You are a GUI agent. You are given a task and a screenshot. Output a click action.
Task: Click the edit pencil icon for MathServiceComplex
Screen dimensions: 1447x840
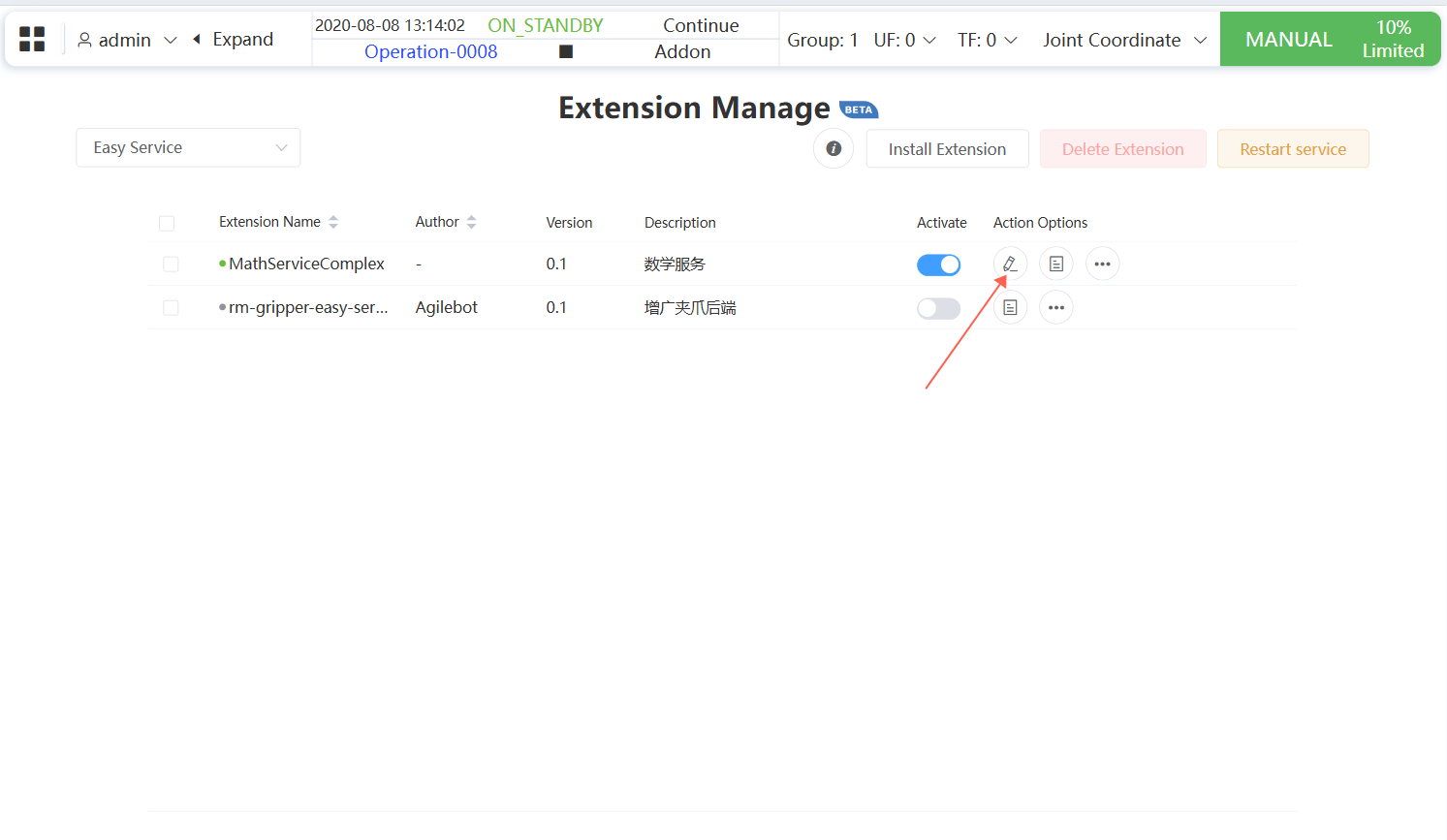tap(1010, 264)
